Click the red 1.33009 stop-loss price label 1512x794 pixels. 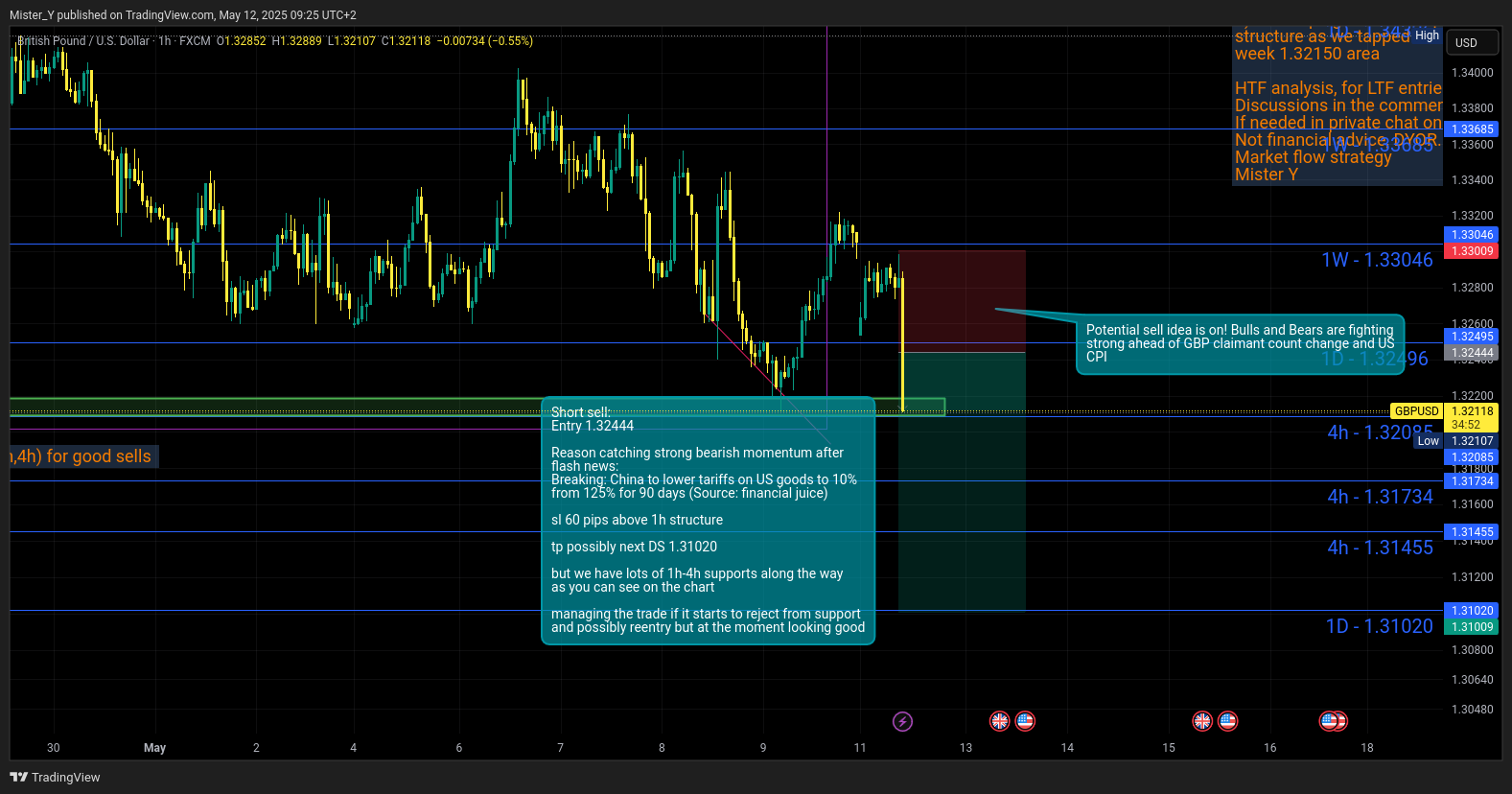1472,251
